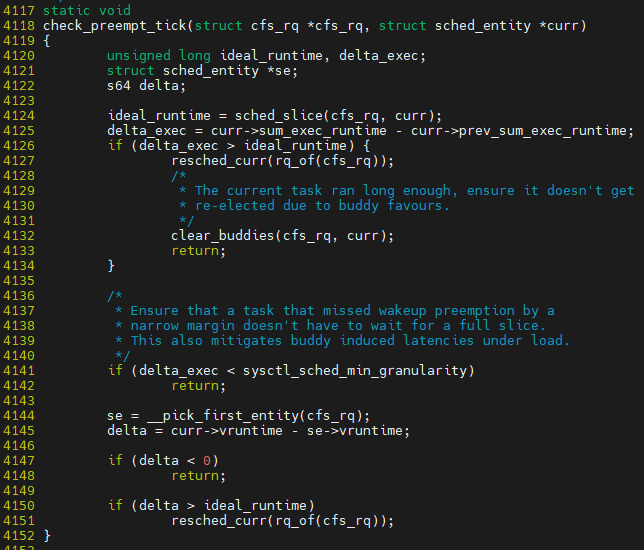The width and height of the screenshot is (644, 550).
Task: Click resched_curr call on line 4127
Action: pos(282,161)
